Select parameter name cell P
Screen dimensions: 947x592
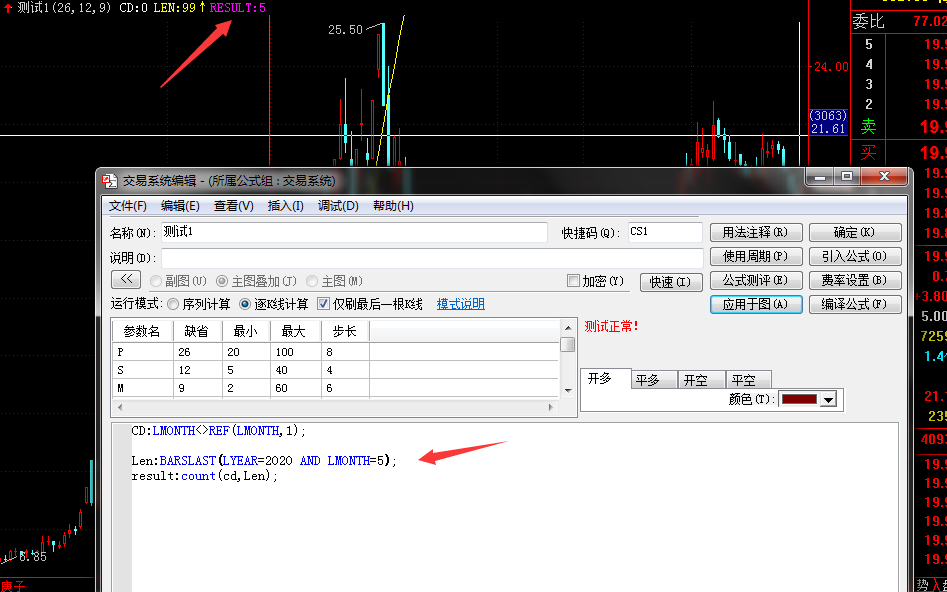tap(143, 352)
